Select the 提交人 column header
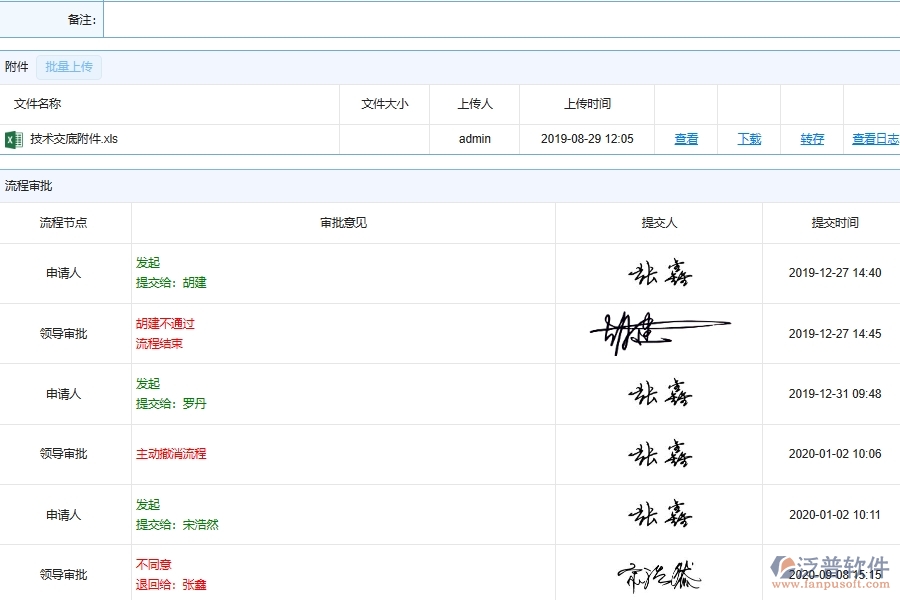This screenshot has height=600, width=900. click(x=658, y=223)
